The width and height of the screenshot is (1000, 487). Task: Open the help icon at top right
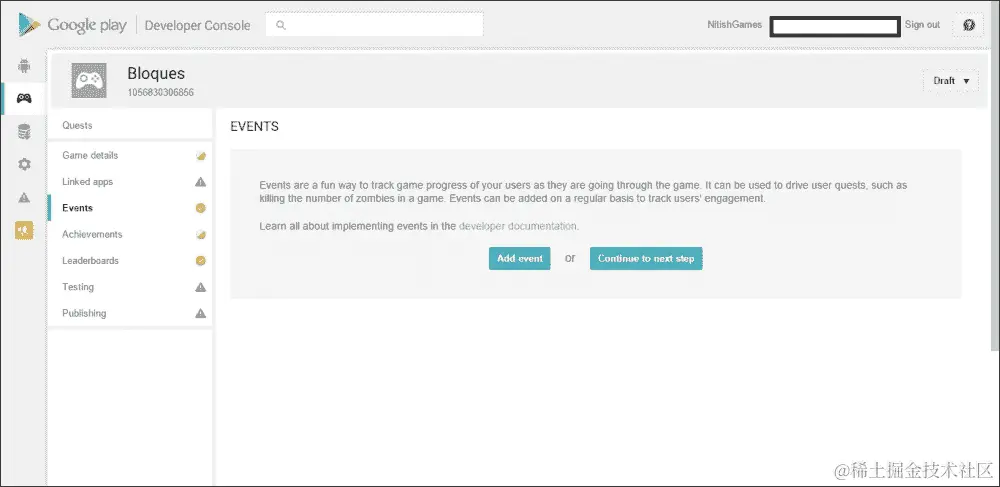968,25
